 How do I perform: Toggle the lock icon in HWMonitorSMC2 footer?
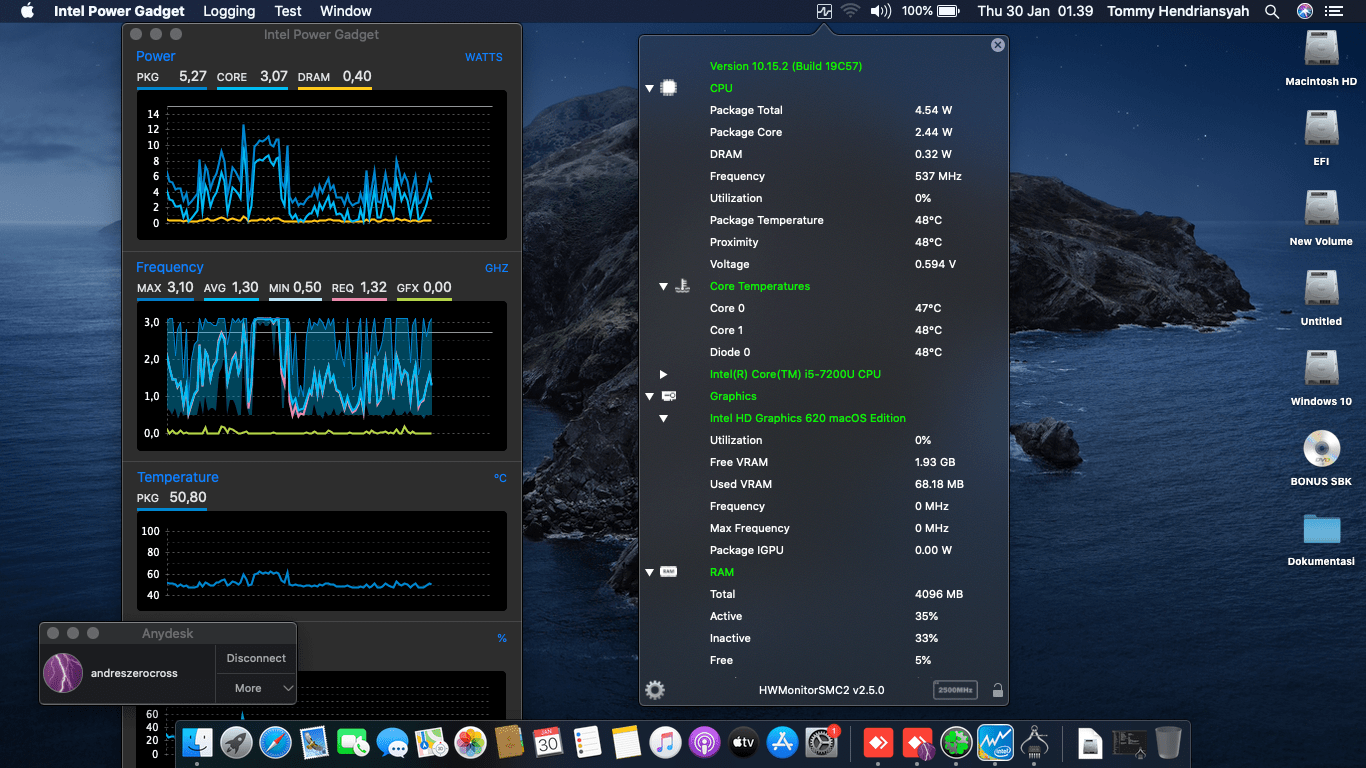coord(997,690)
